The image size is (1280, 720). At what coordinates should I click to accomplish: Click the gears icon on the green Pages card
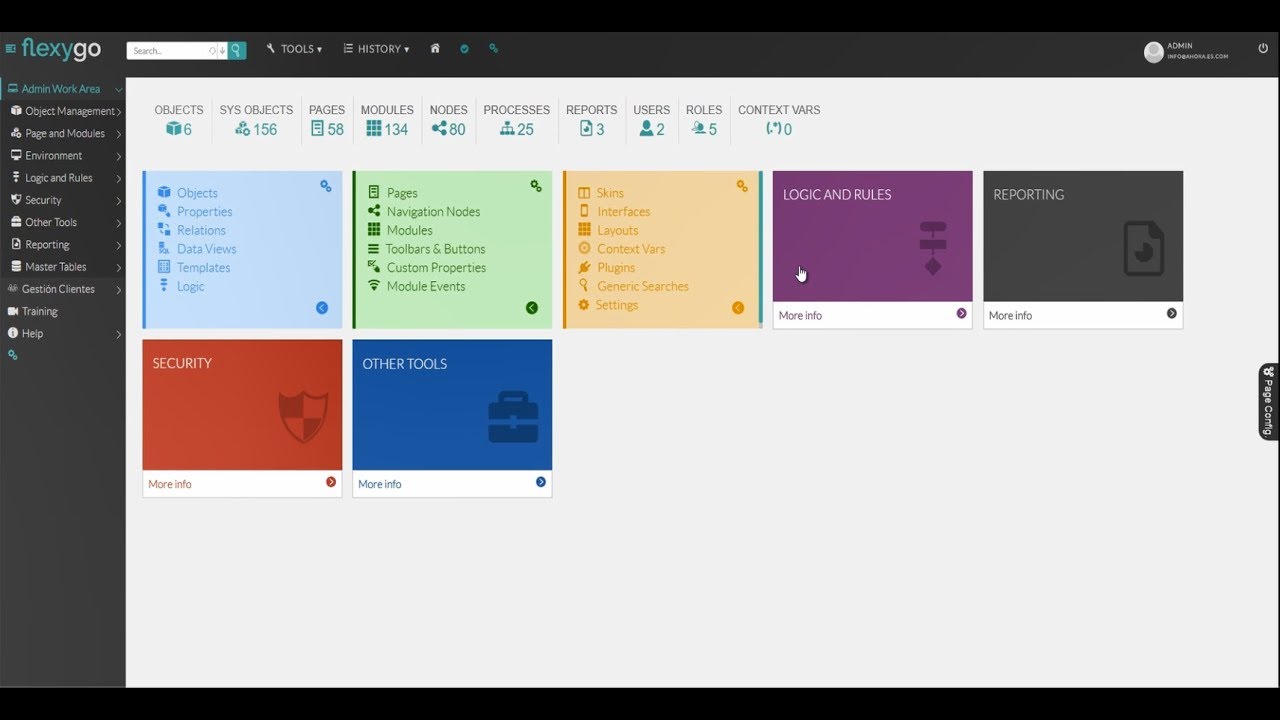point(536,186)
